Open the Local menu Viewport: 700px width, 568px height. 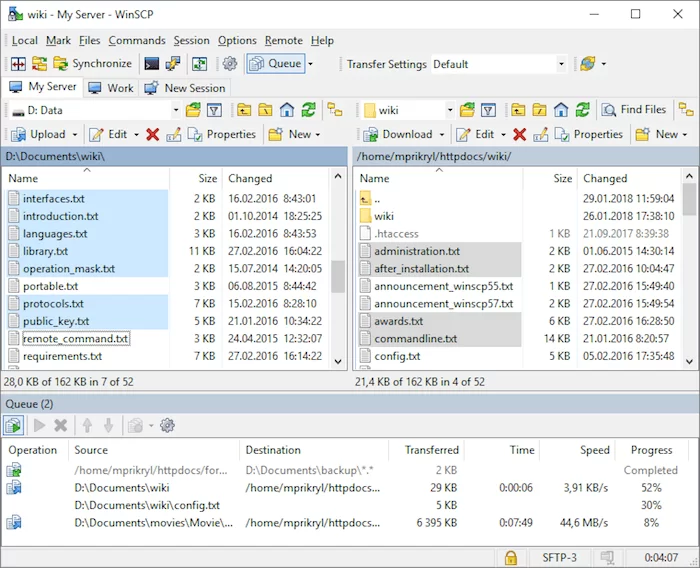click(25, 41)
